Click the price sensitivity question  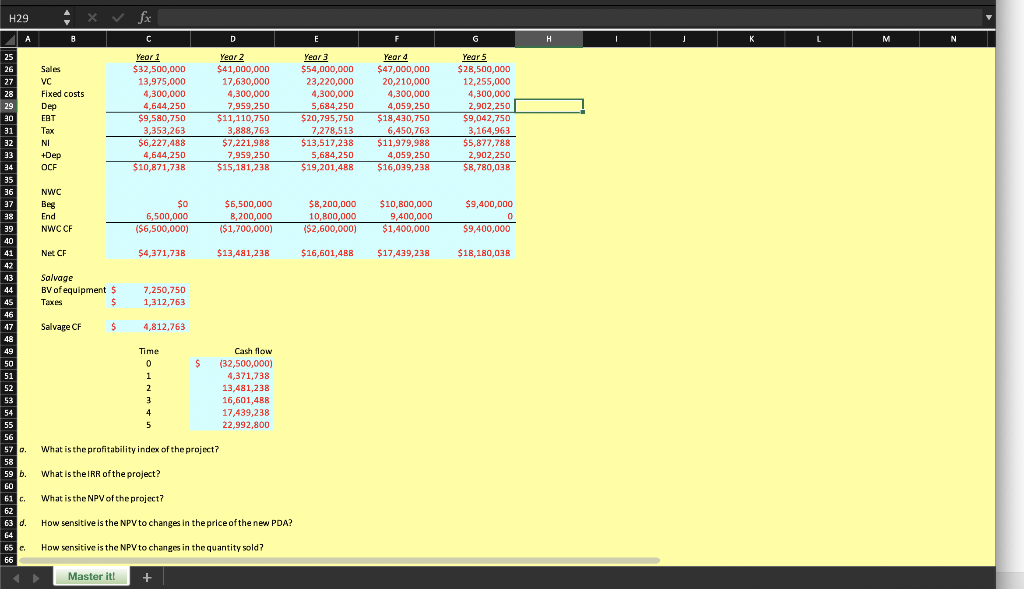(167, 523)
